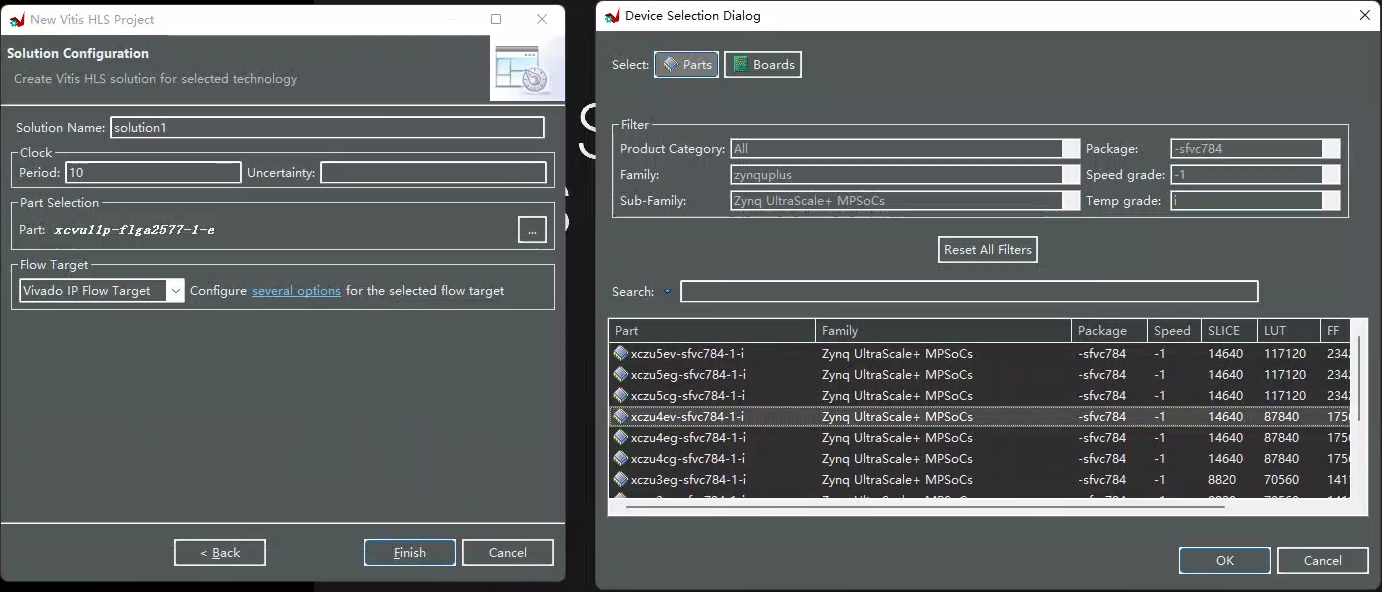The height and width of the screenshot is (592, 1382).
Task: Click the LUT value 87840 in xczu4ev row
Action: tap(1282, 417)
